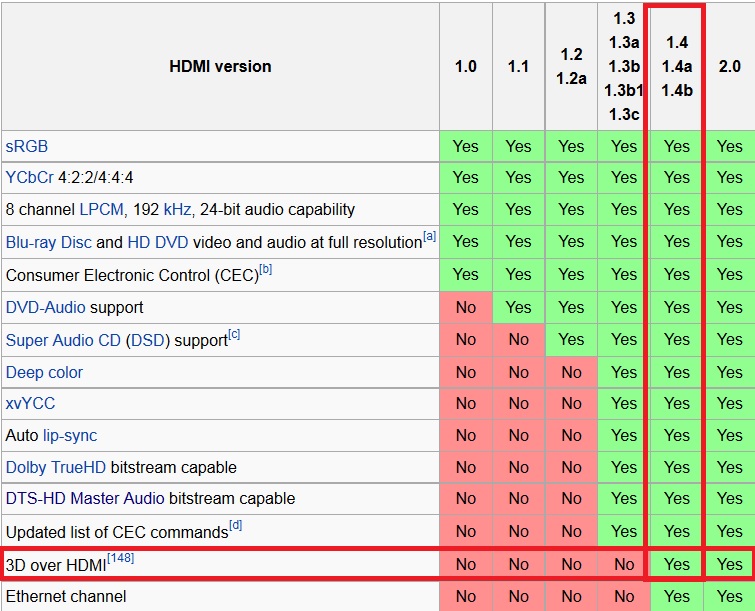
Task: Open the Blu-ray Disc link
Action: (49, 243)
